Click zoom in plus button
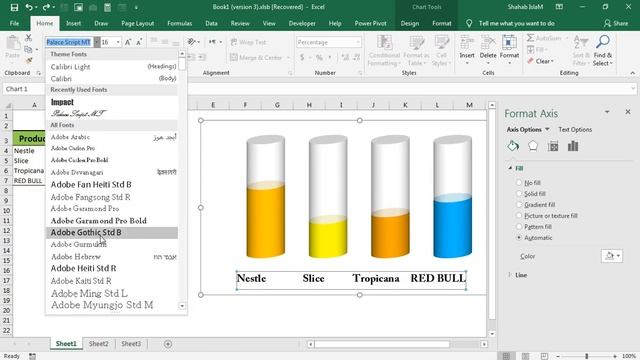 tap(615, 356)
